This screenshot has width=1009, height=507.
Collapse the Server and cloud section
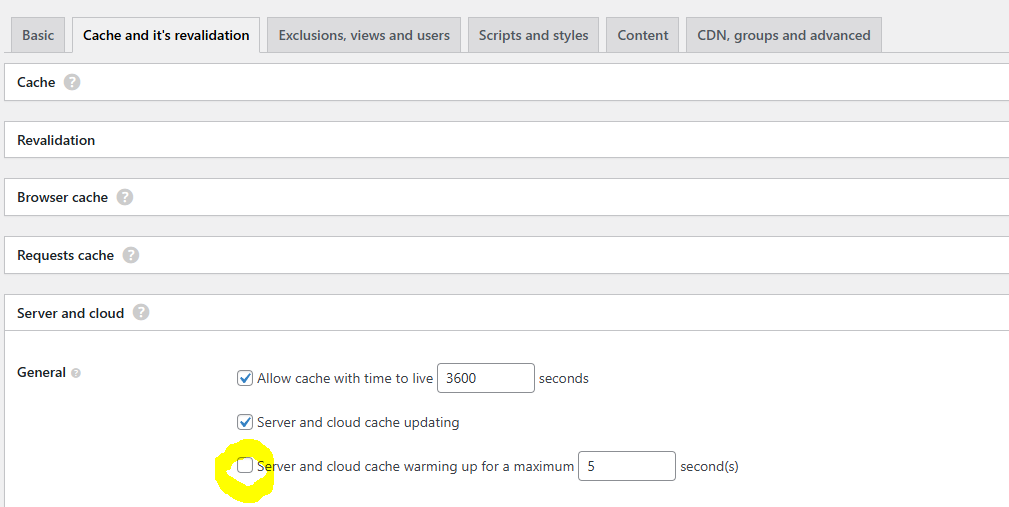click(70, 313)
